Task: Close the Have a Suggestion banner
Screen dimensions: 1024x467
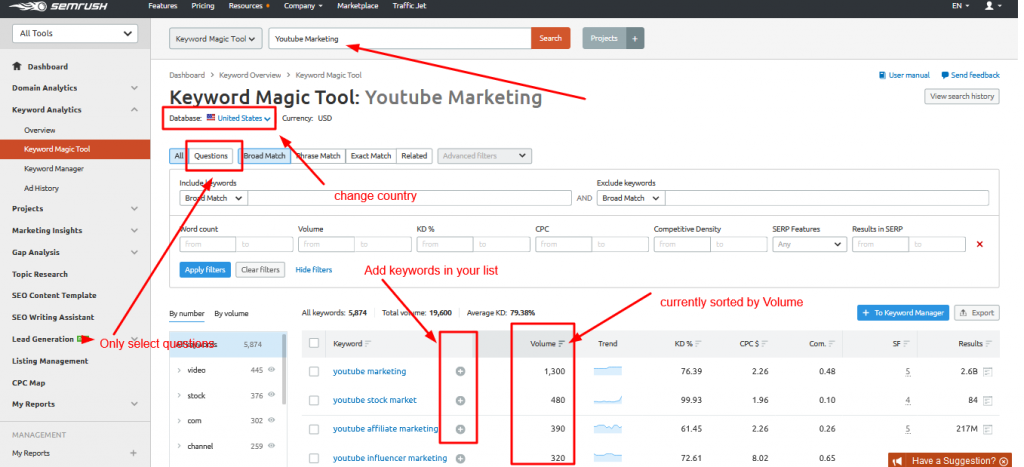Action: tap(1003, 461)
